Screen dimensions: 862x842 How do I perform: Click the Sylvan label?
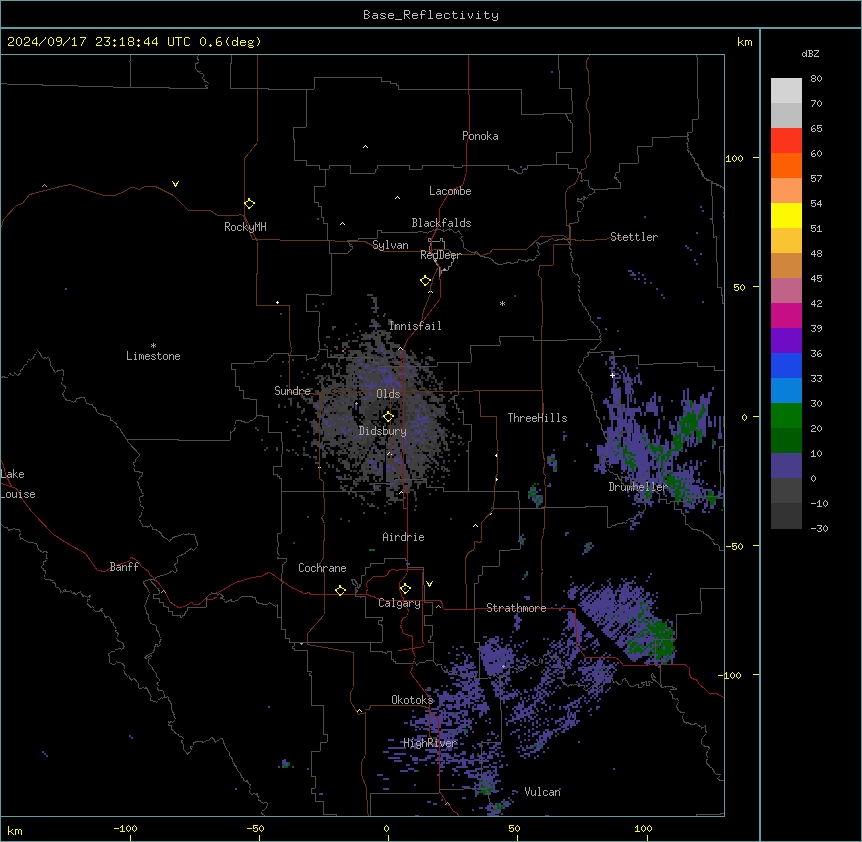390,245
